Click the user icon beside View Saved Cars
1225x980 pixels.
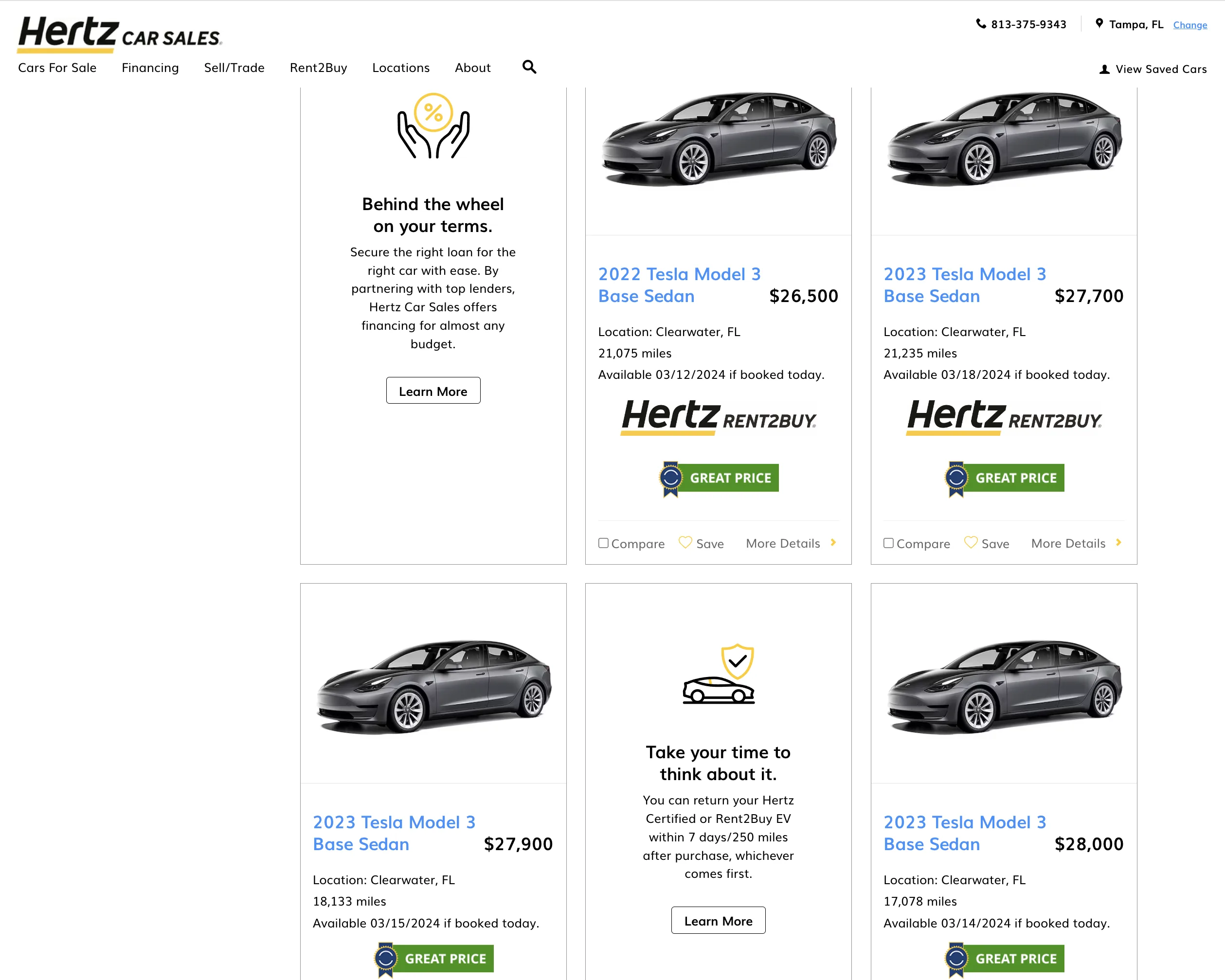pos(1104,70)
